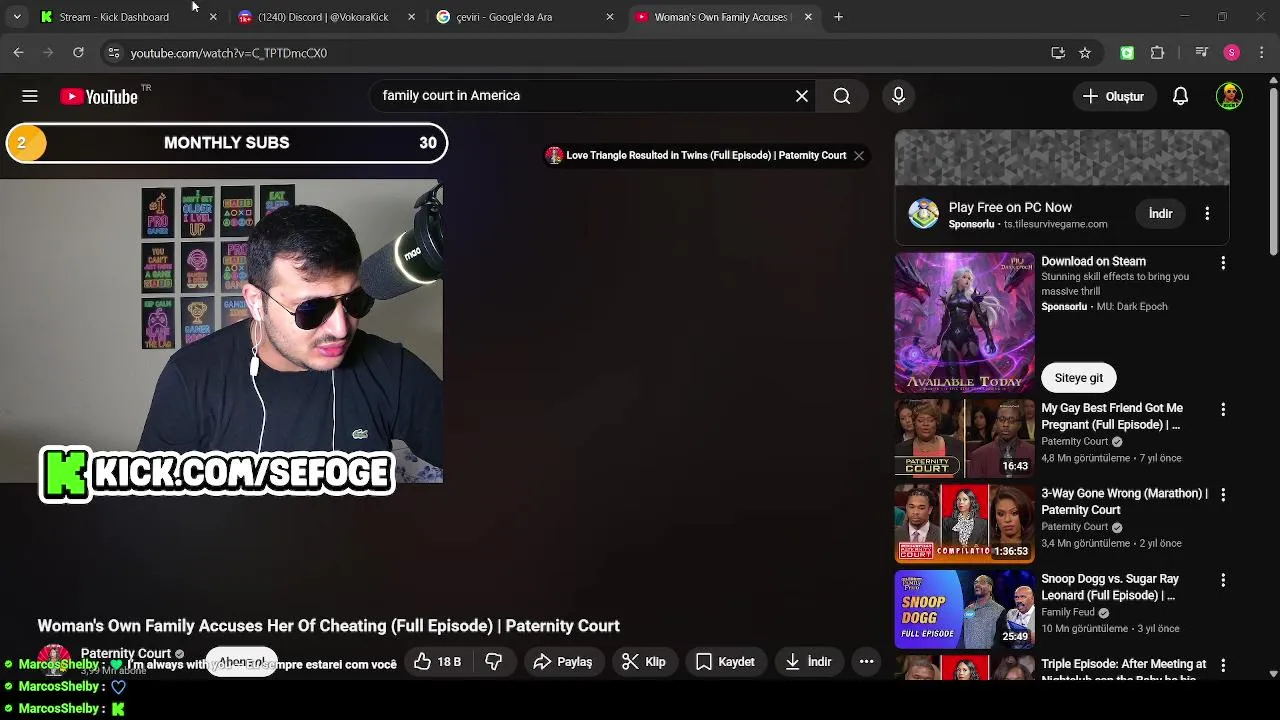Open Paternity Court channel avatar
This screenshot has height=720, width=1280.
tap(54, 661)
